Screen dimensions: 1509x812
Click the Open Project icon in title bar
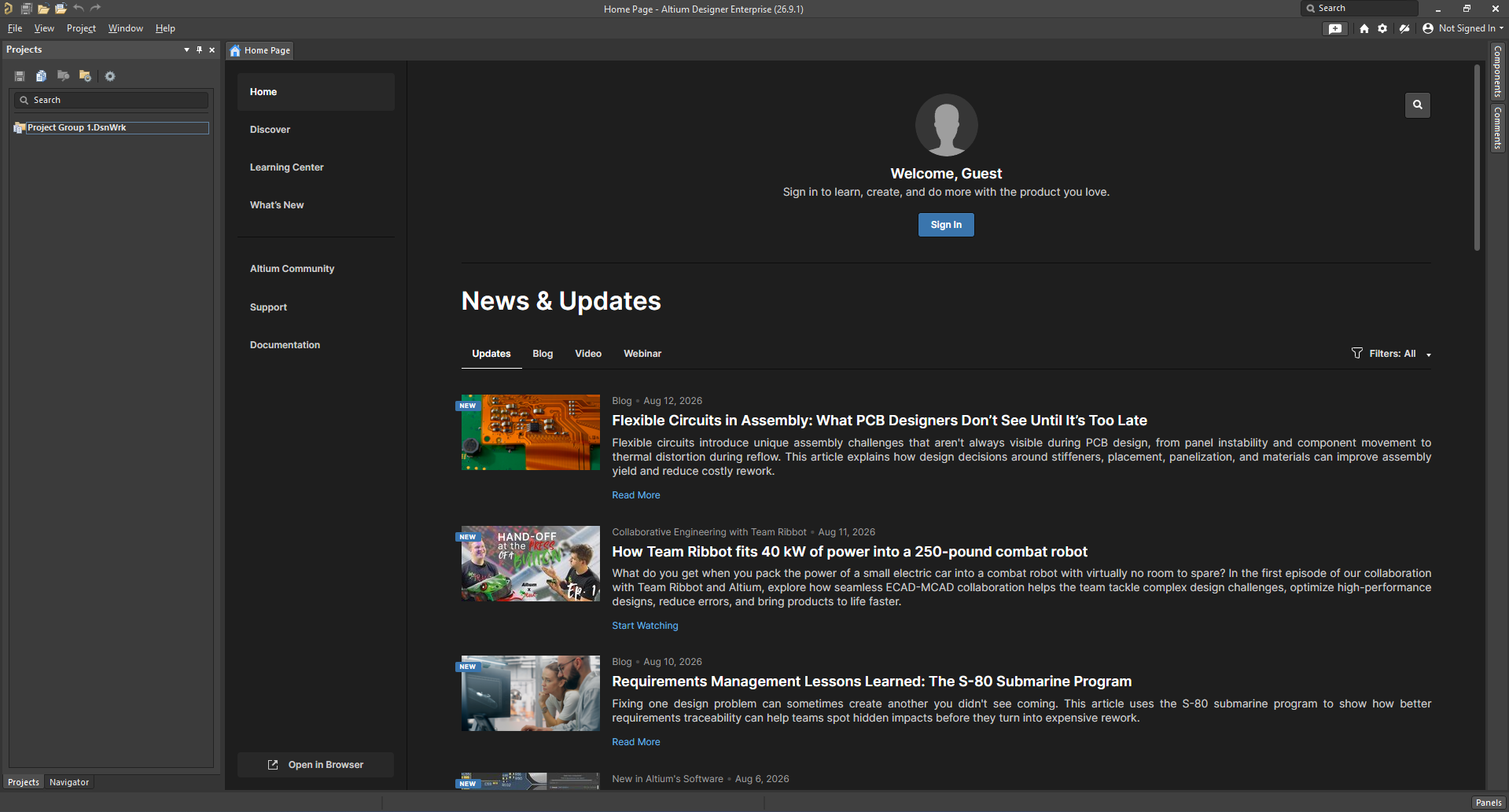(x=61, y=9)
